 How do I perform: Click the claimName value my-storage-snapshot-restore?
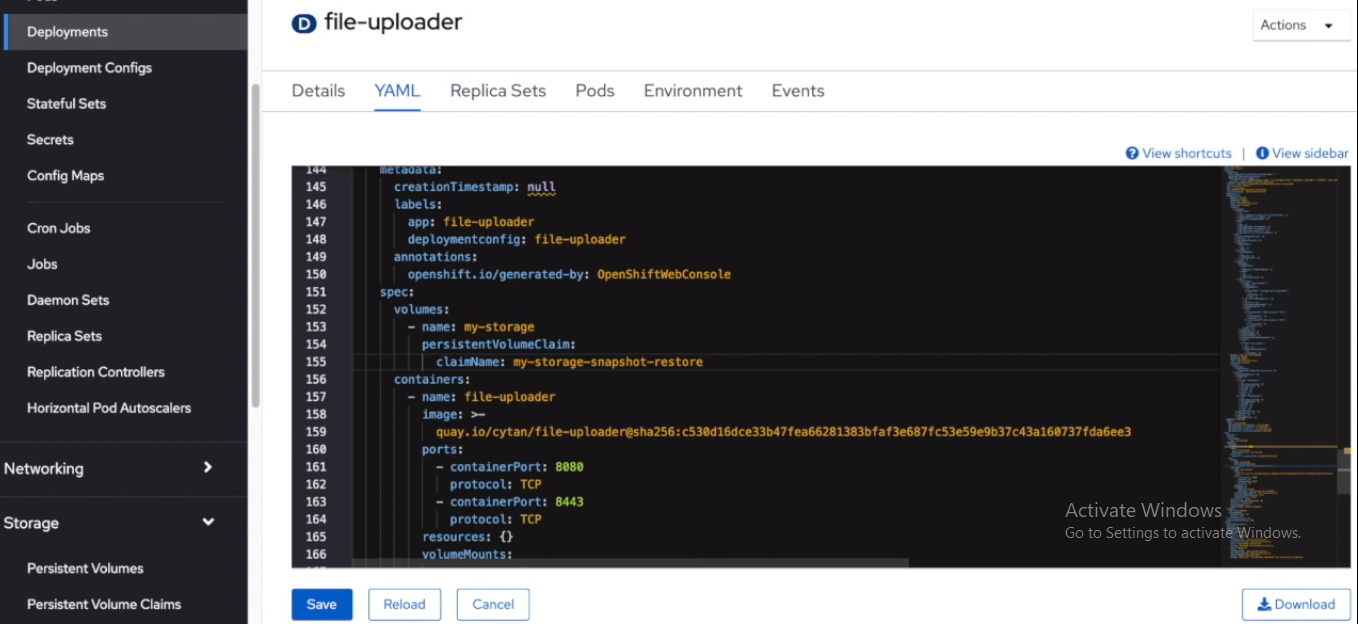click(x=608, y=362)
